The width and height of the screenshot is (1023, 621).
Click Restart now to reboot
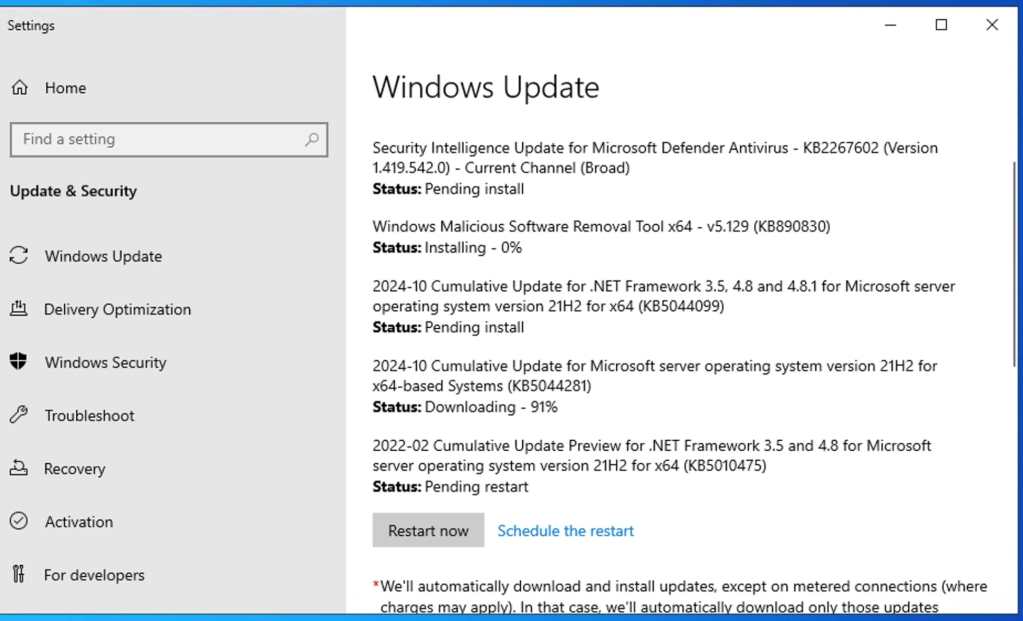[428, 530]
